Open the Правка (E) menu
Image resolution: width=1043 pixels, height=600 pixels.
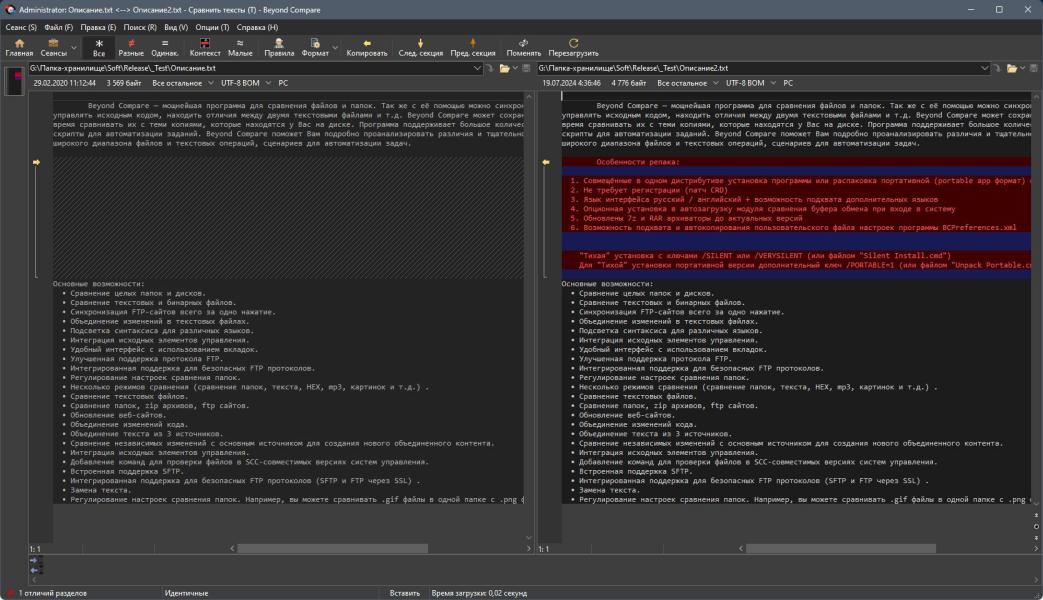tap(98, 27)
